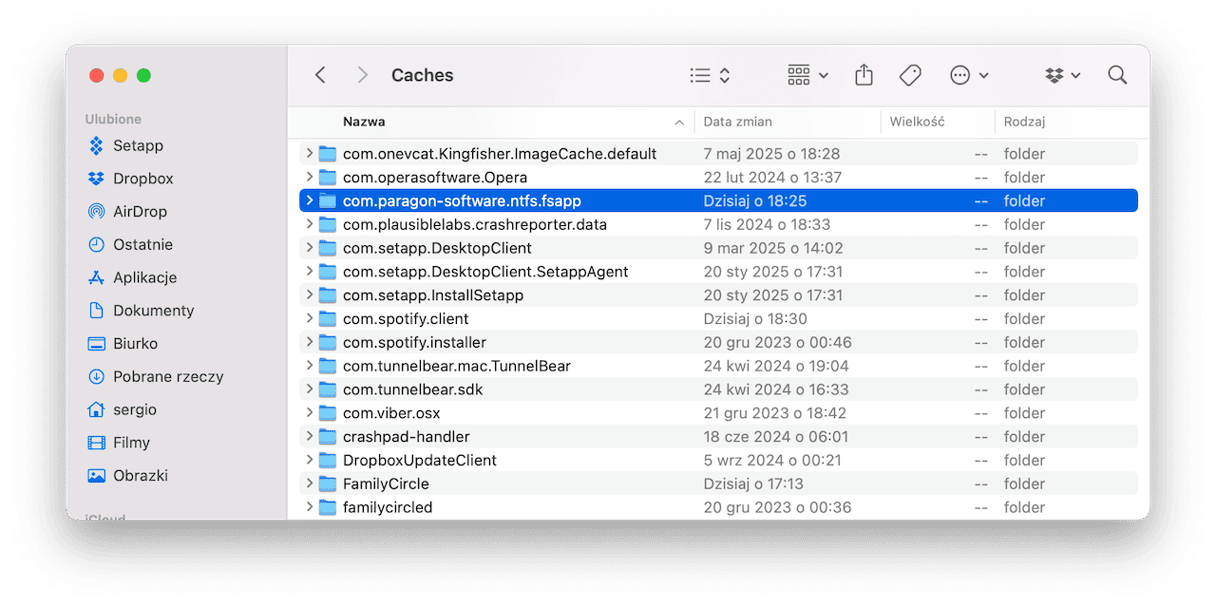
Task: Expand the FamilyCircle folder
Action: point(310,484)
